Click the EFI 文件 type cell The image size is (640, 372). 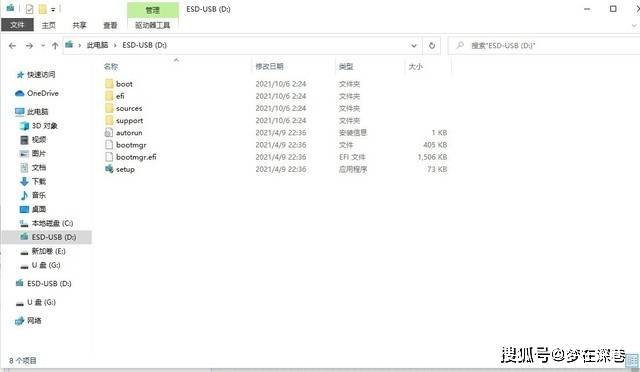click(352, 157)
